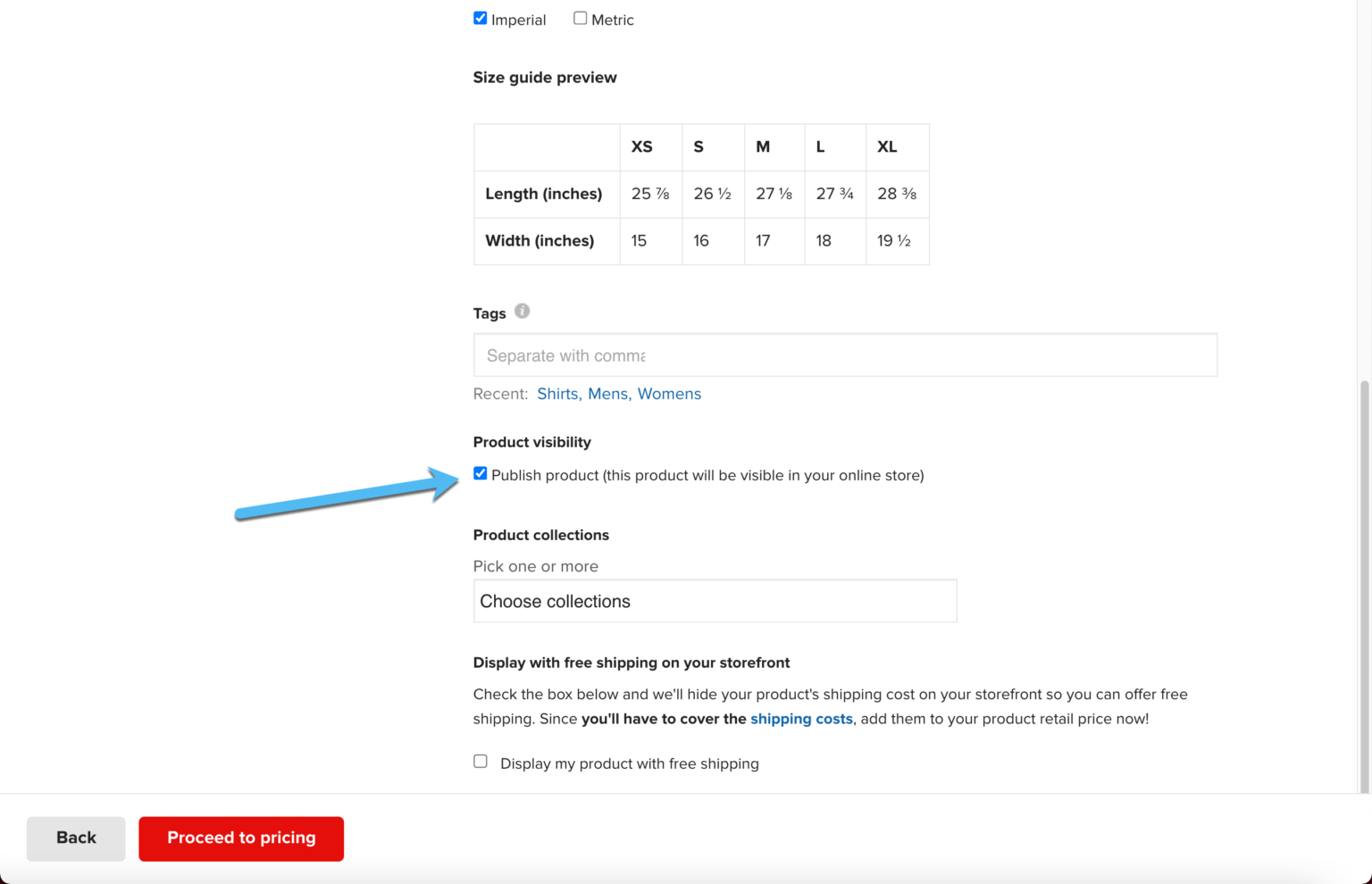1372x884 pixels.
Task: Enable the Metric units checkbox
Action: point(580,17)
